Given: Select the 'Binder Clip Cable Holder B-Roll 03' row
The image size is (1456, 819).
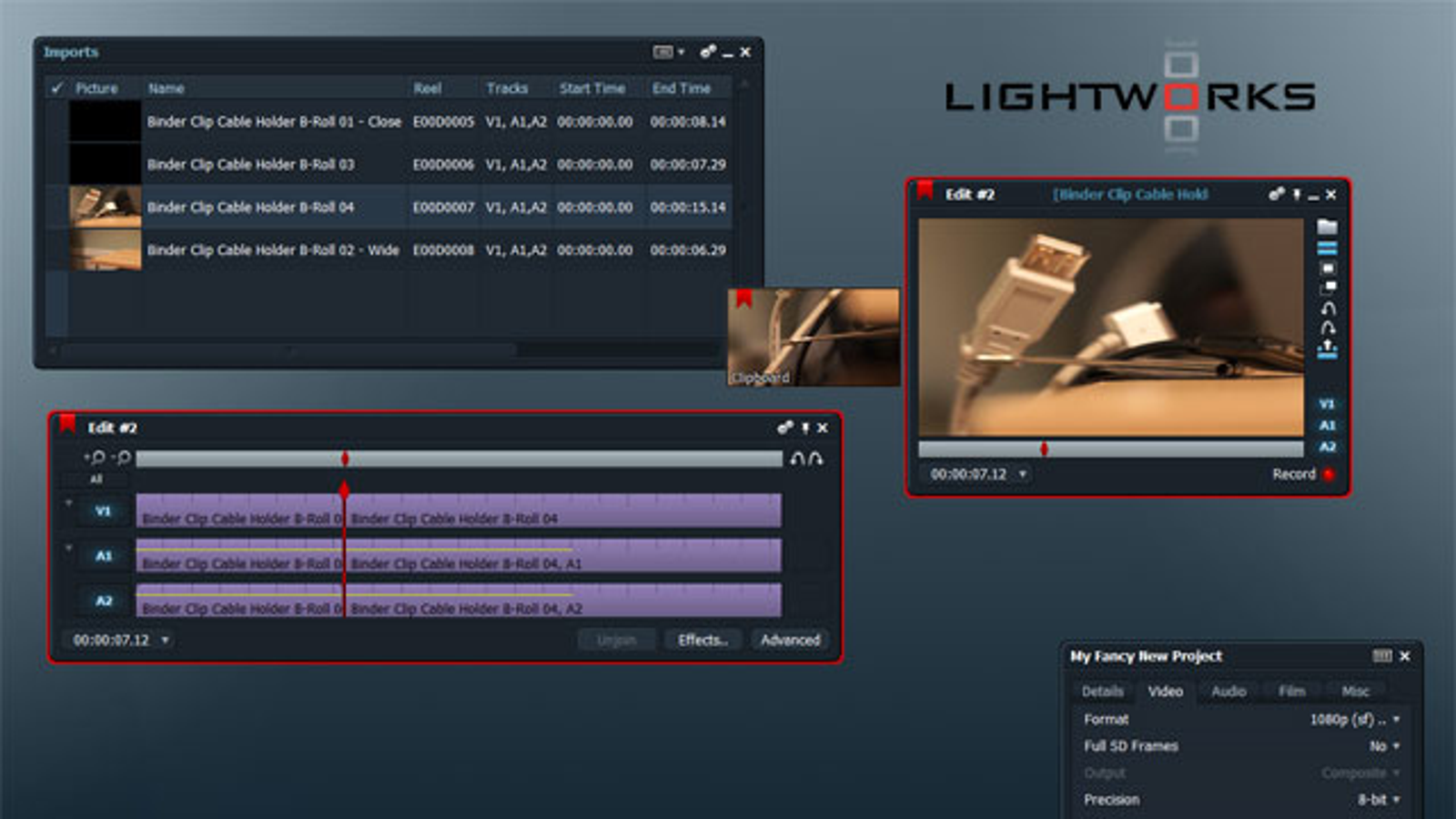Looking at the screenshot, I should pyautogui.click(x=389, y=164).
